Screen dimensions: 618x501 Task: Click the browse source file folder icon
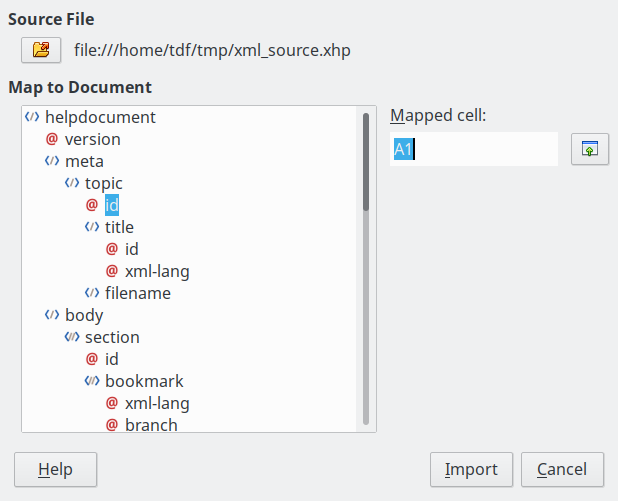(x=41, y=49)
